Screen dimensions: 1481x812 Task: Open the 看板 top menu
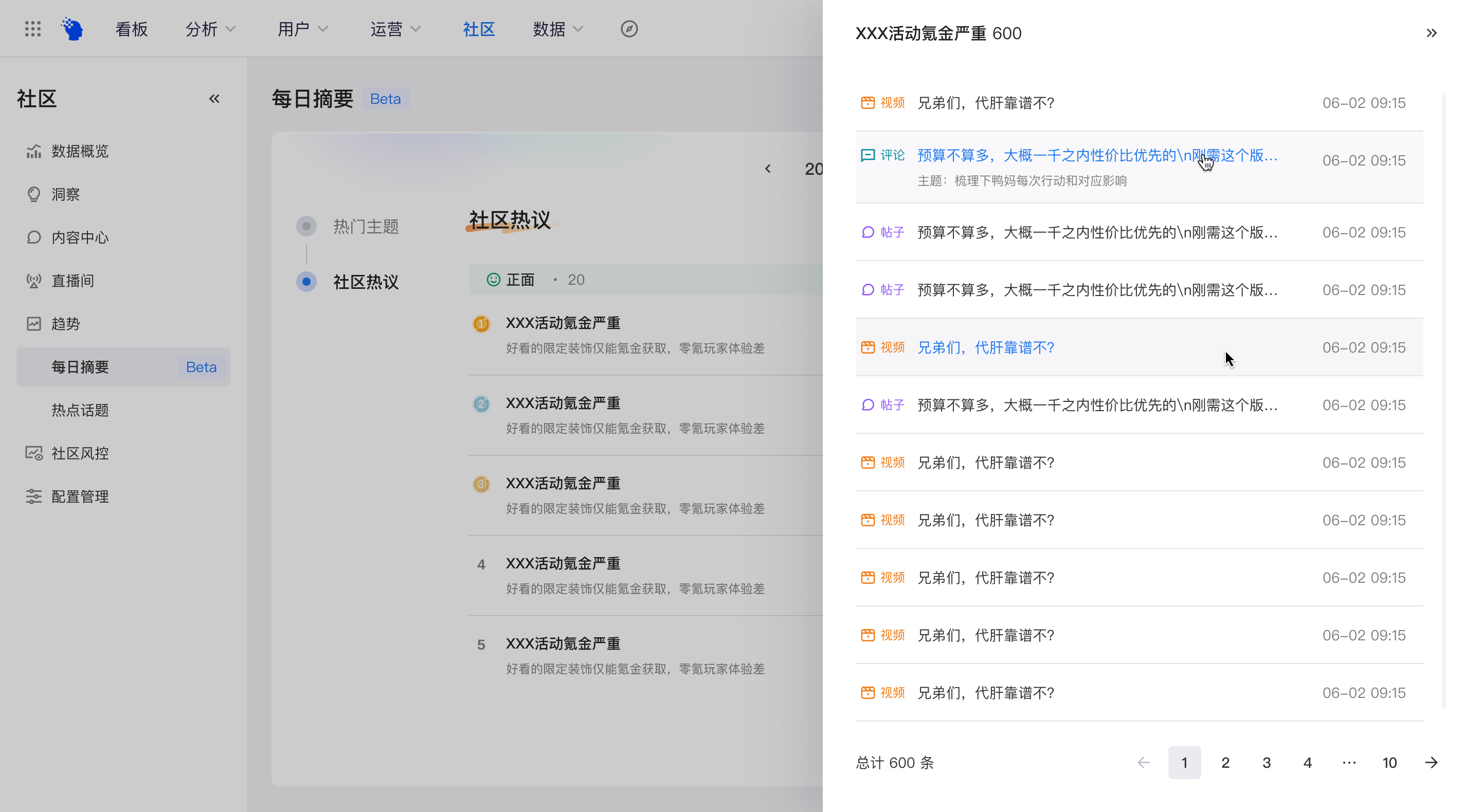132,29
